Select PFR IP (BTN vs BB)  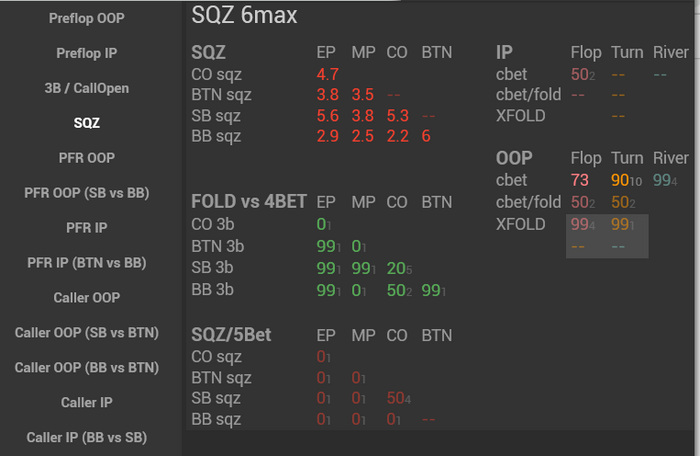(91, 263)
